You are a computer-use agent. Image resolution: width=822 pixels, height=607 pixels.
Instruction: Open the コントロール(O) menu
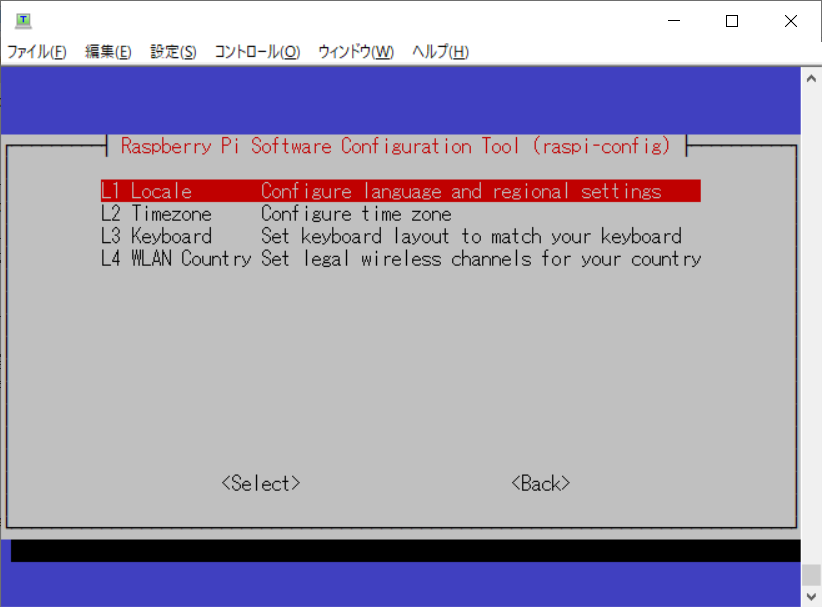(x=257, y=52)
